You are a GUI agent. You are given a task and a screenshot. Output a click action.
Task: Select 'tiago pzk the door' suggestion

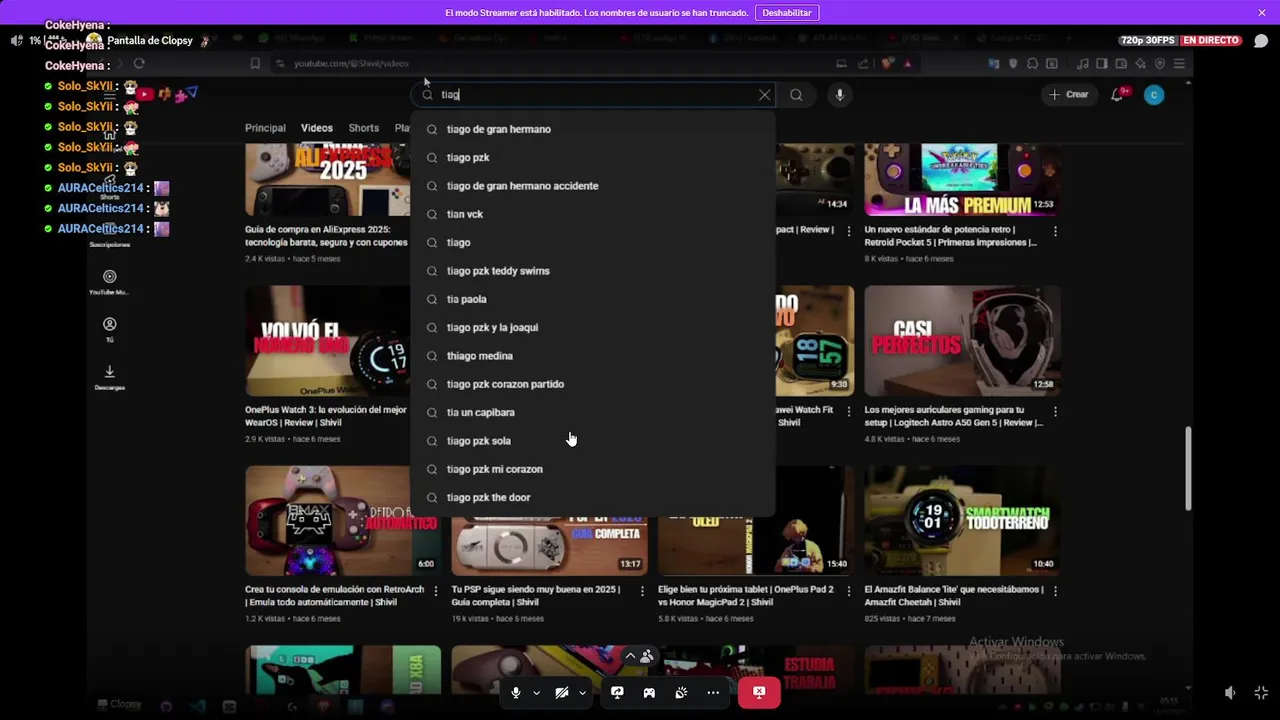click(593, 498)
